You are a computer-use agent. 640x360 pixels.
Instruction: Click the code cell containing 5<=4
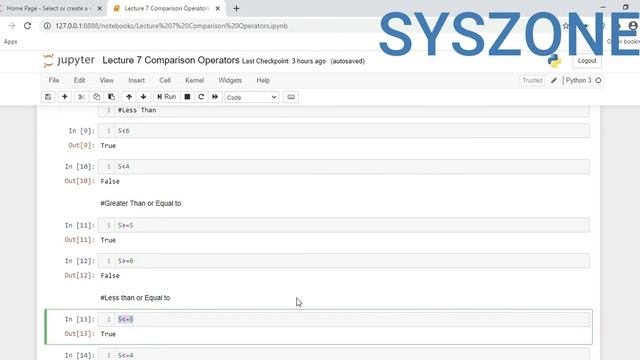(x=343, y=355)
